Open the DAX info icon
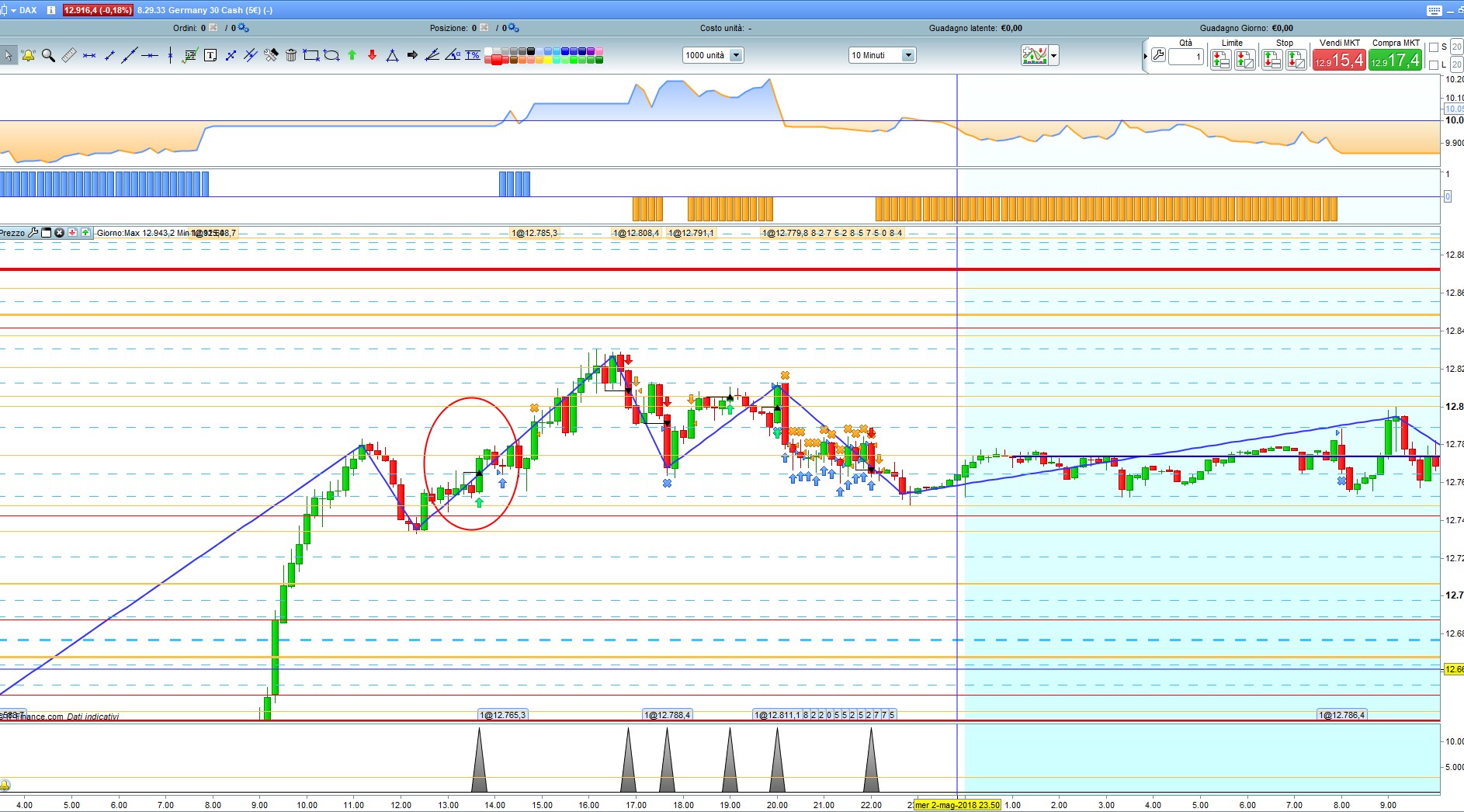Screen dimensions: 1464x812 point(51,10)
